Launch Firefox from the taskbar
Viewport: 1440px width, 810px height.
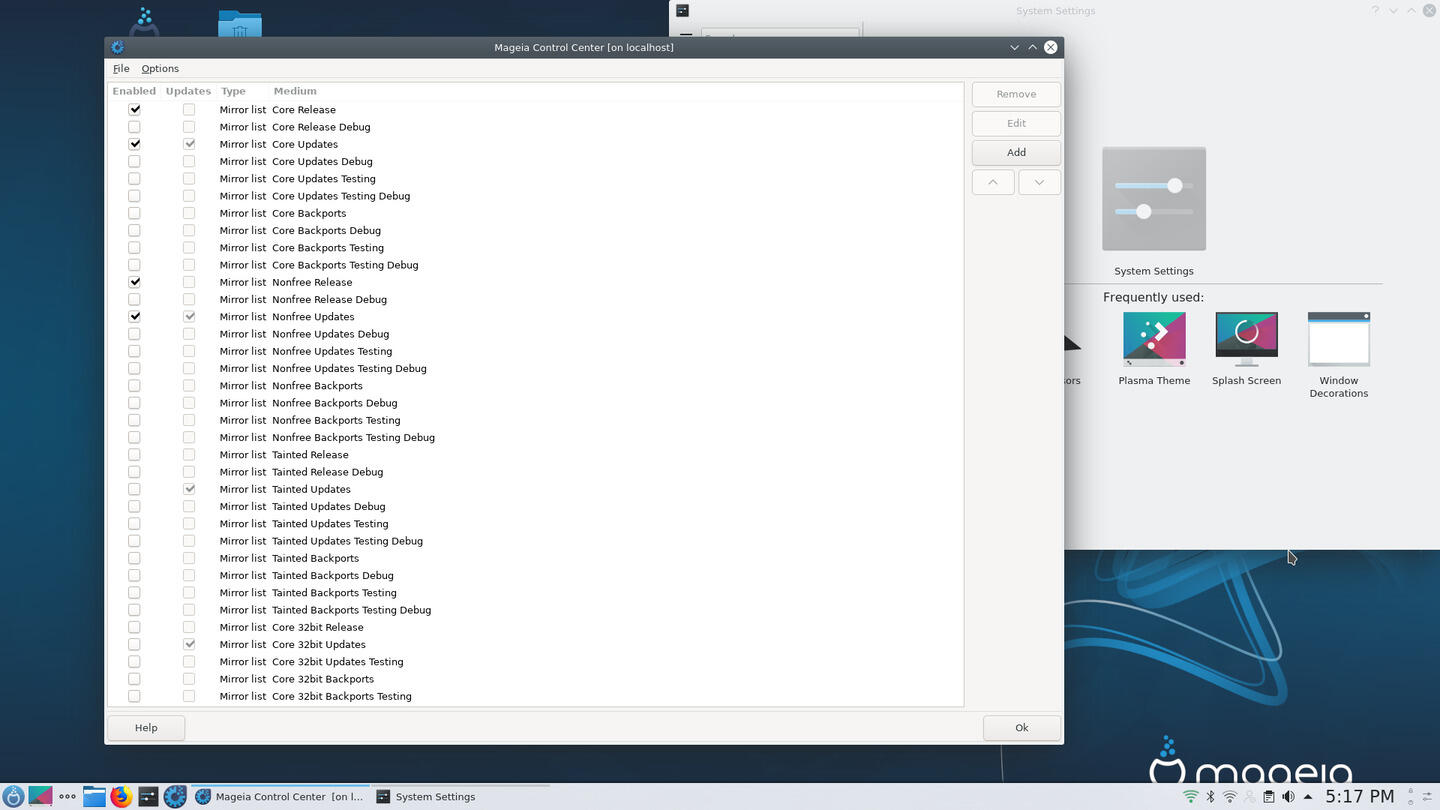pyautogui.click(x=121, y=797)
